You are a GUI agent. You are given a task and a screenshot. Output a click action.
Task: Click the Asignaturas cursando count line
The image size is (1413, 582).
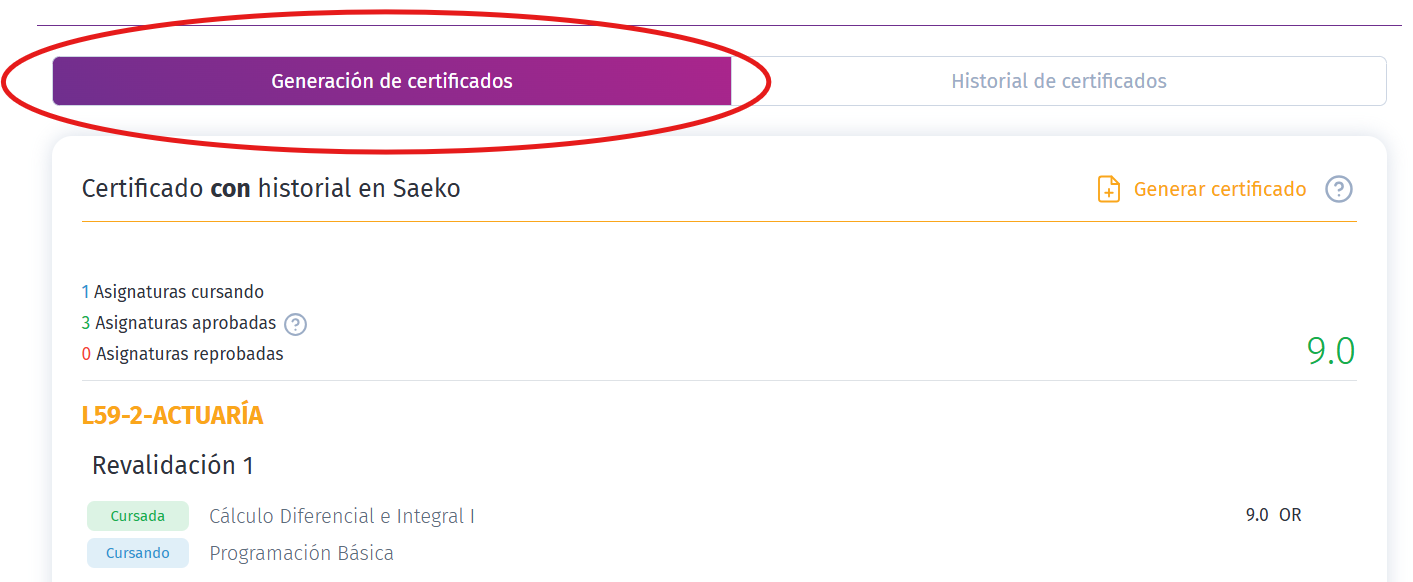(x=173, y=292)
